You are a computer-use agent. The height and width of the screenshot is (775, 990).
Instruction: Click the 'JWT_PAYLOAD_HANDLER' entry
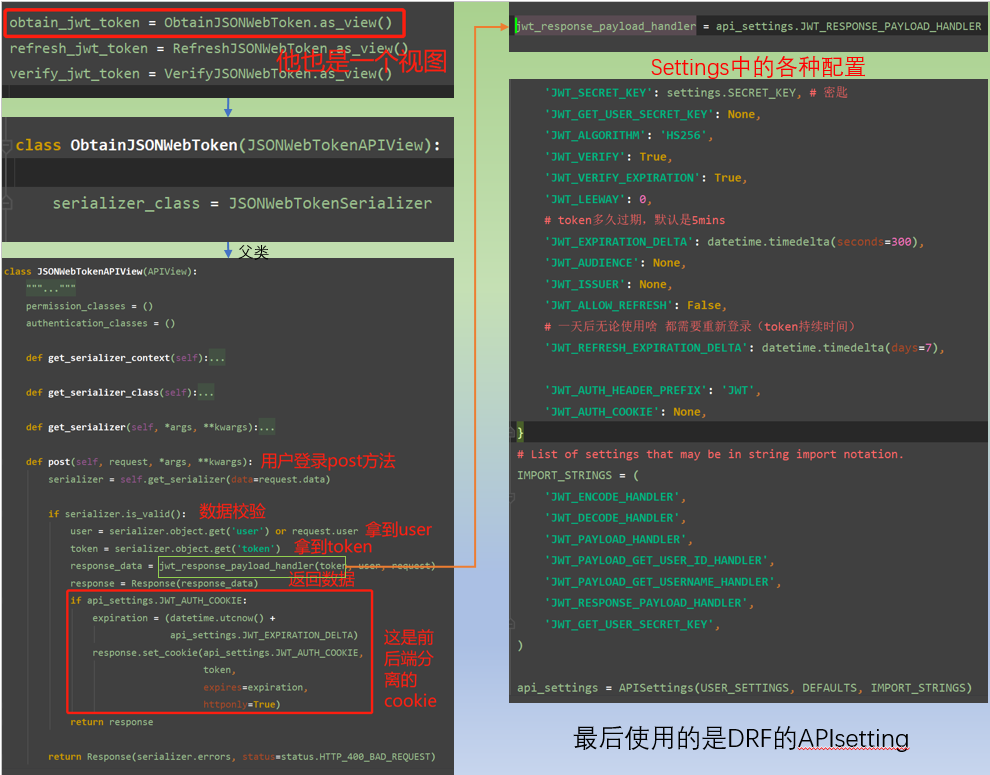point(619,540)
